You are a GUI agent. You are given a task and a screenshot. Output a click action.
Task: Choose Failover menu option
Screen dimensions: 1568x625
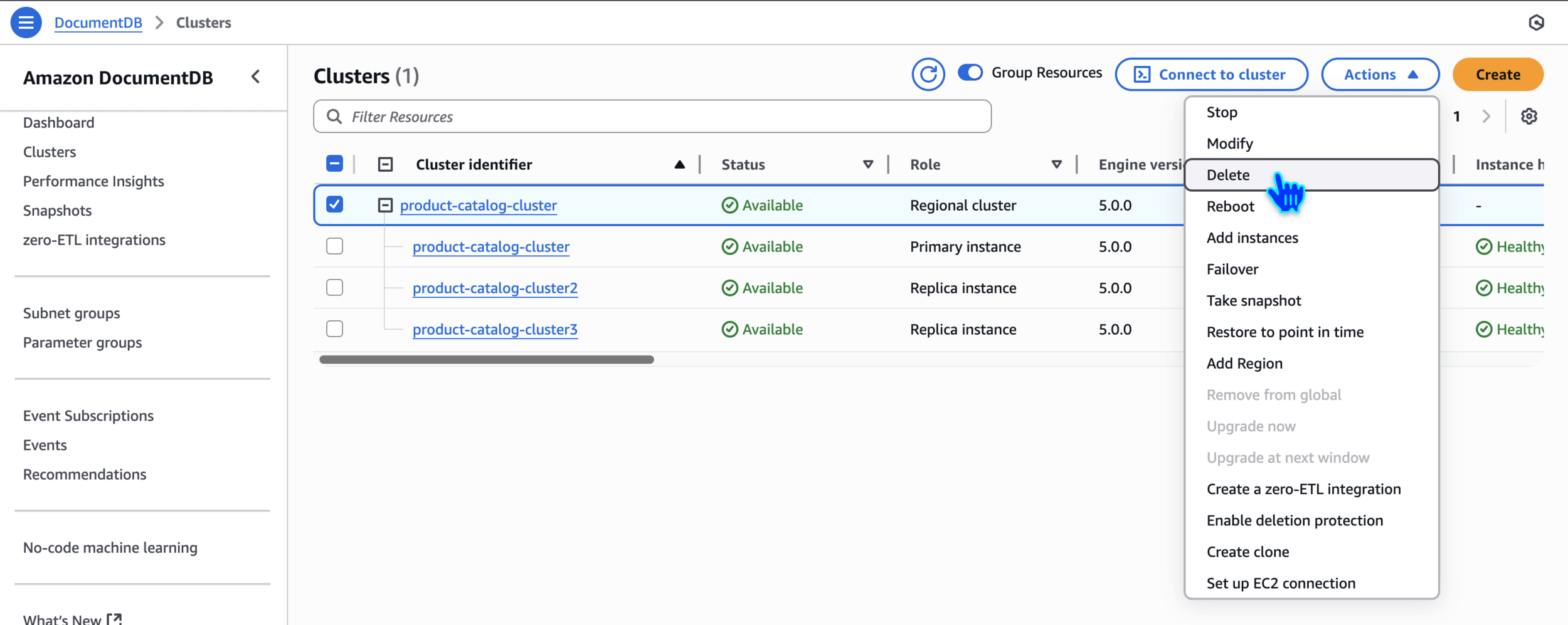tap(1311, 269)
